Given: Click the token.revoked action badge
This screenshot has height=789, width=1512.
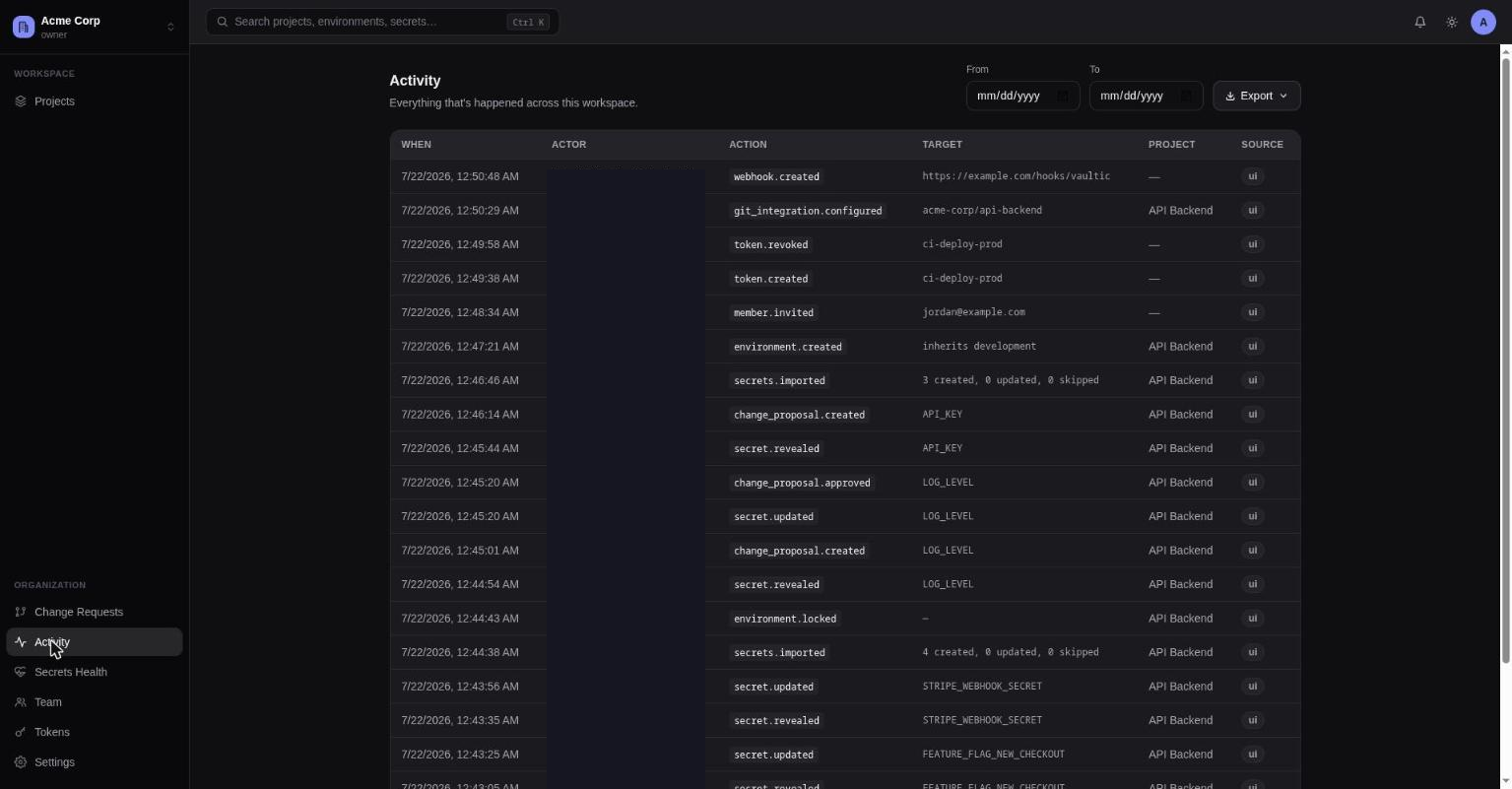Looking at the screenshot, I should tap(771, 244).
